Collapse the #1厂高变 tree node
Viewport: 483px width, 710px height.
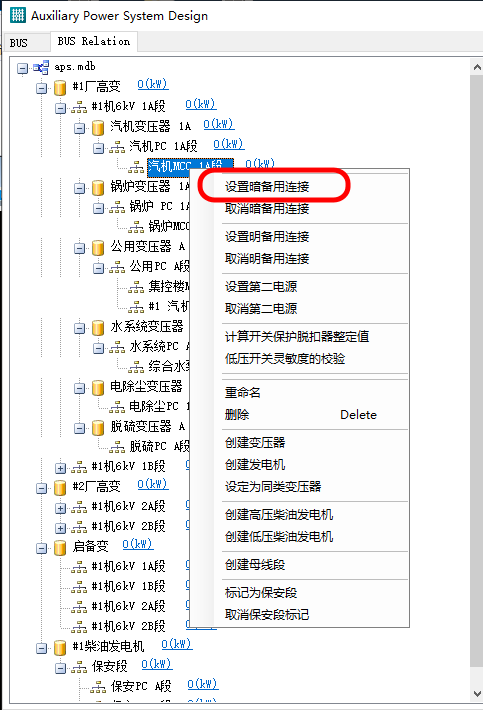pyautogui.click(x=41, y=88)
